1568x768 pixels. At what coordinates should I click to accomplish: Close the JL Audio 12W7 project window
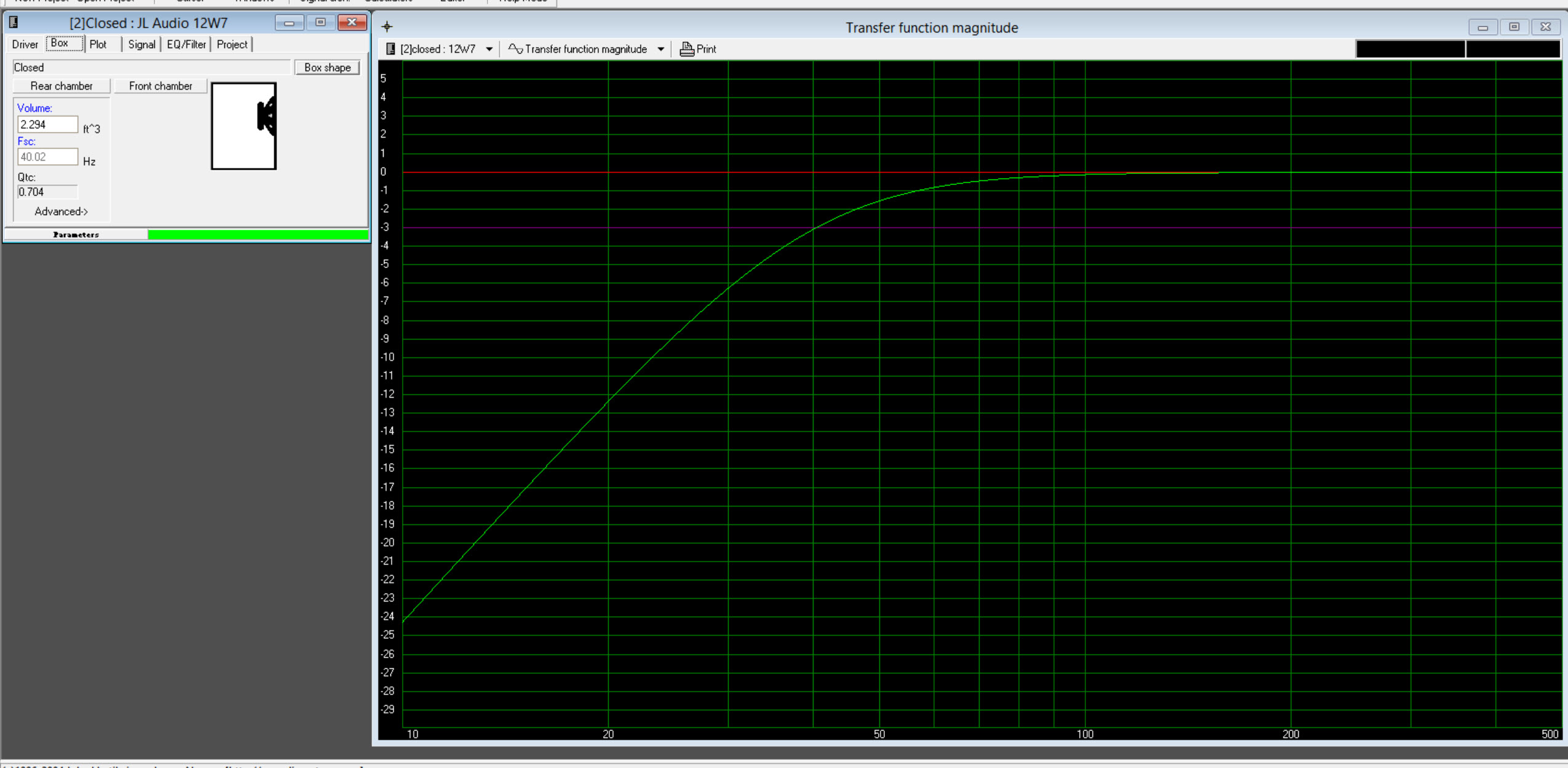click(352, 23)
